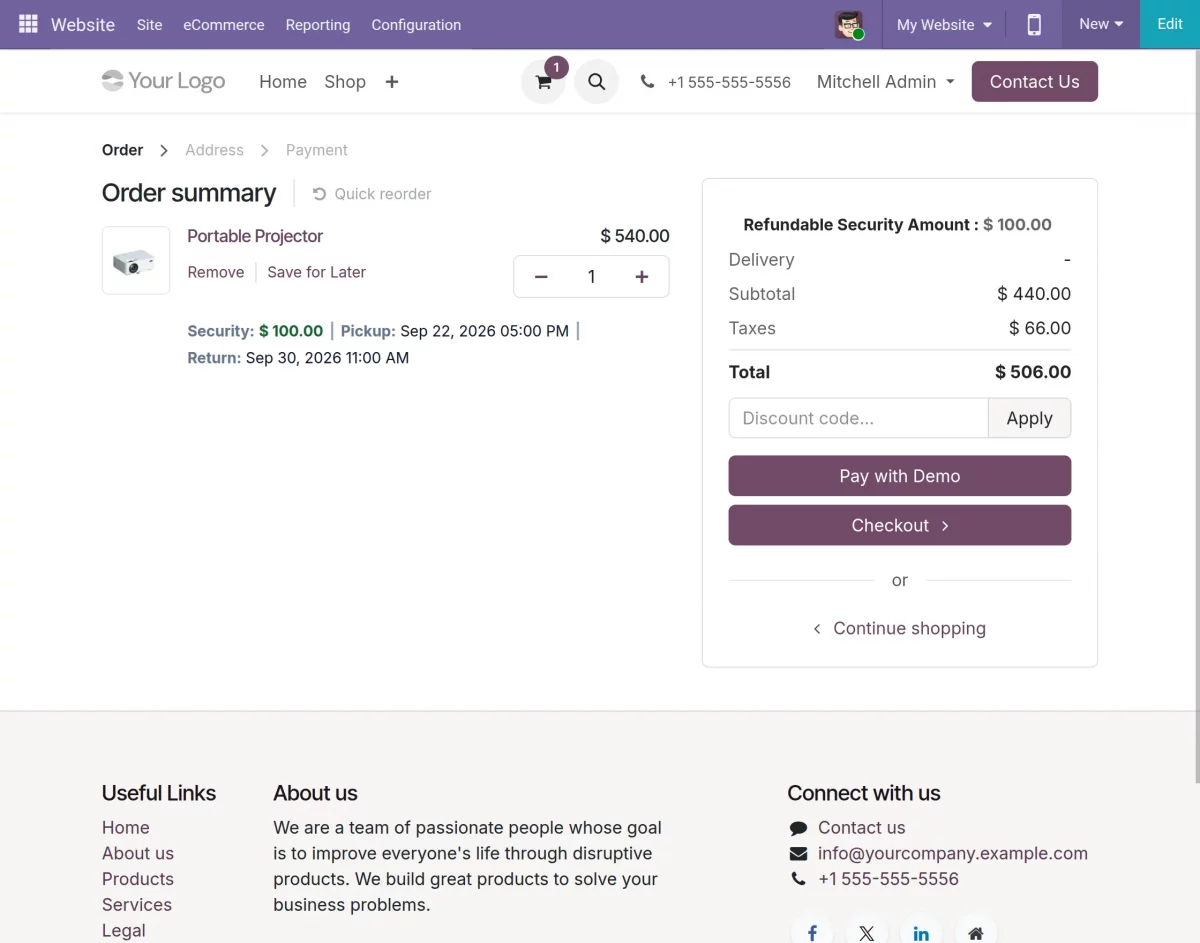Click the X (Twitter) social icon
Image resolution: width=1200 pixels, height=943 pixels.
867,933
